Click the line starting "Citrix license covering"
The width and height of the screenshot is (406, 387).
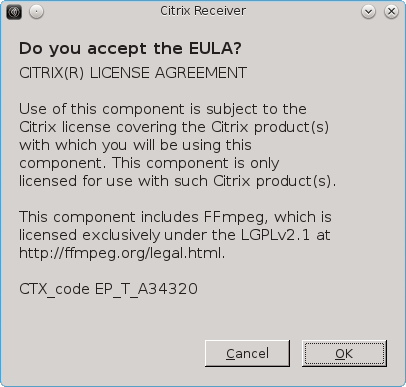point(174,127)
